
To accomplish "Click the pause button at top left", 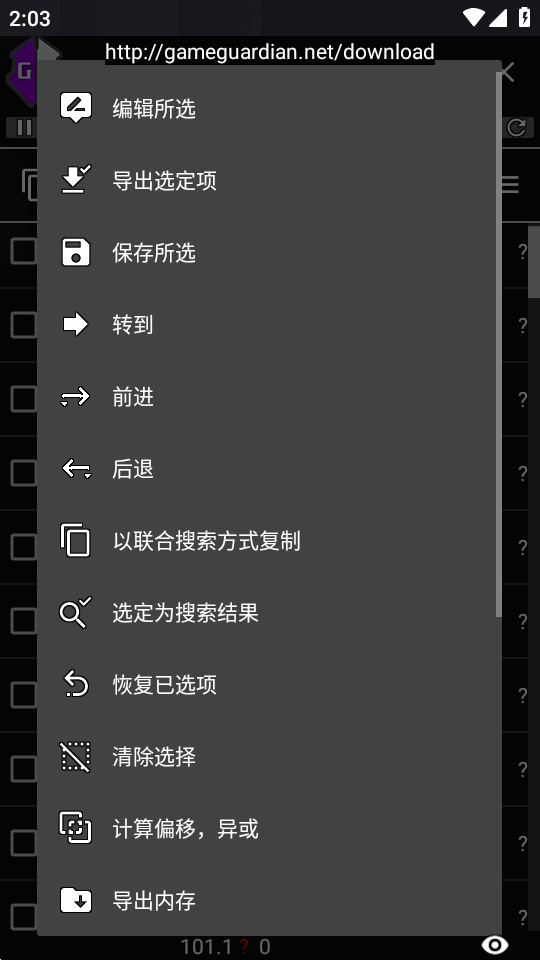I will pyautogui.click(x=23, y=127).
